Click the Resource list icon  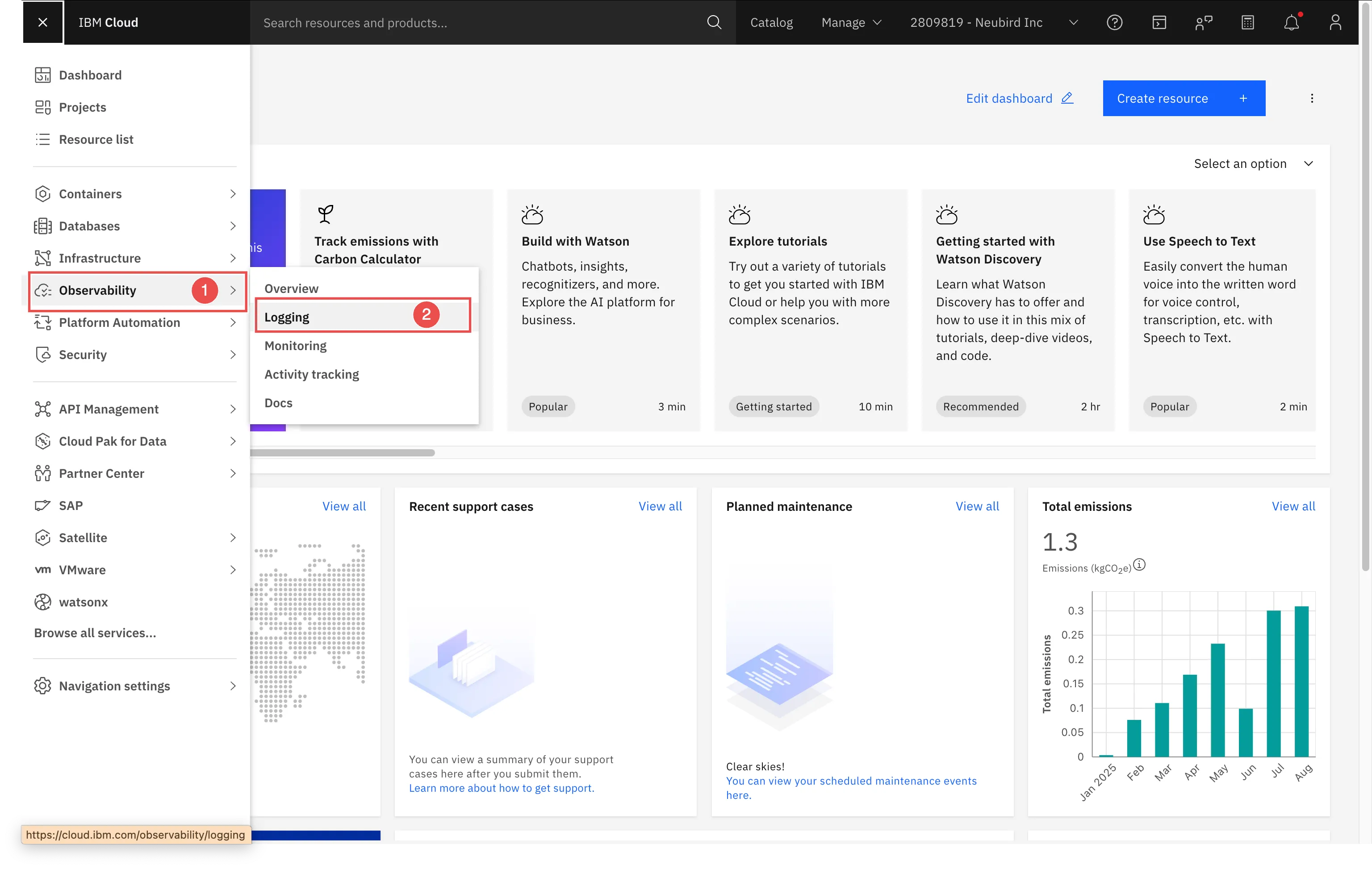point(43,140)
